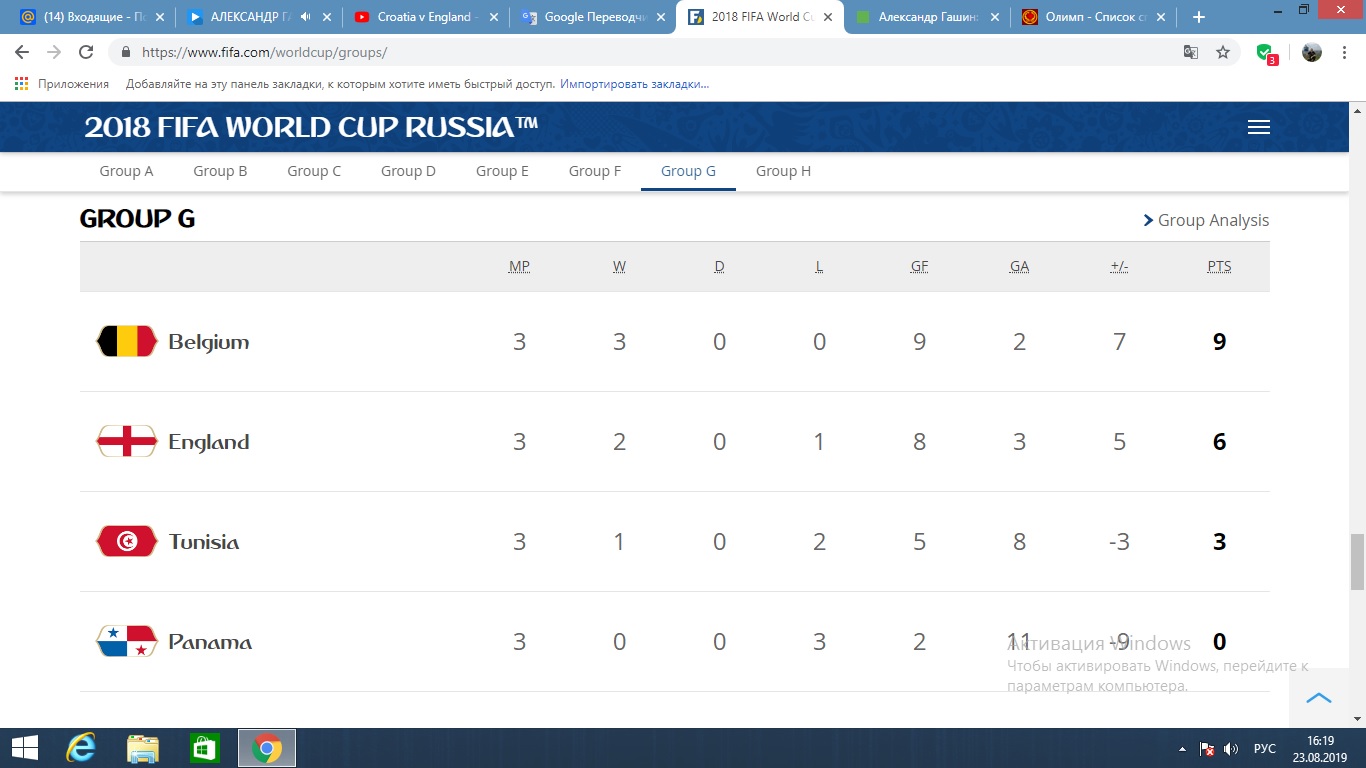Screen dimensions: 1366x768
Task: Open the Group Analysis link
Action: tap(1206, 220)
